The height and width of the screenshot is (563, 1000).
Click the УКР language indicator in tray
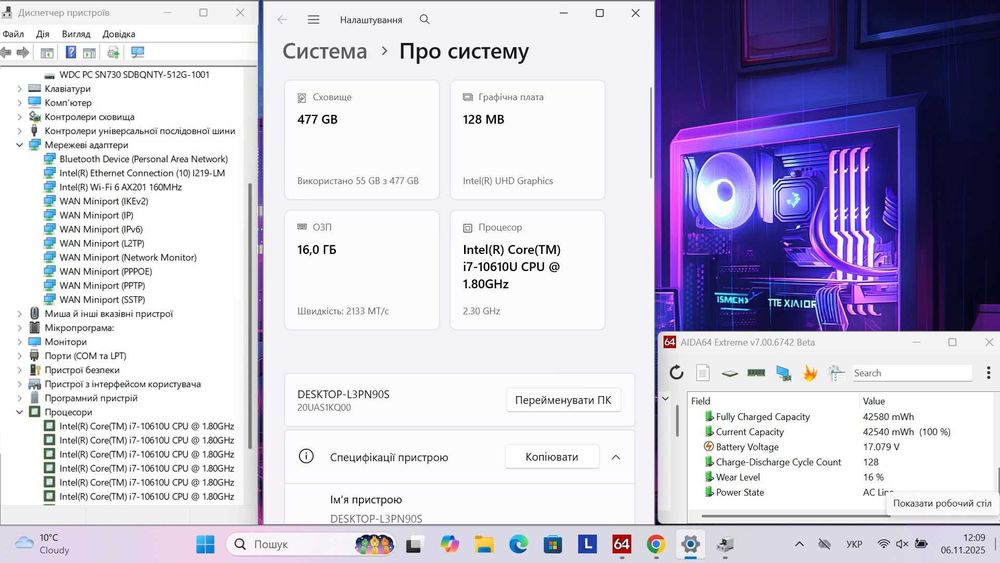[854, 544]
